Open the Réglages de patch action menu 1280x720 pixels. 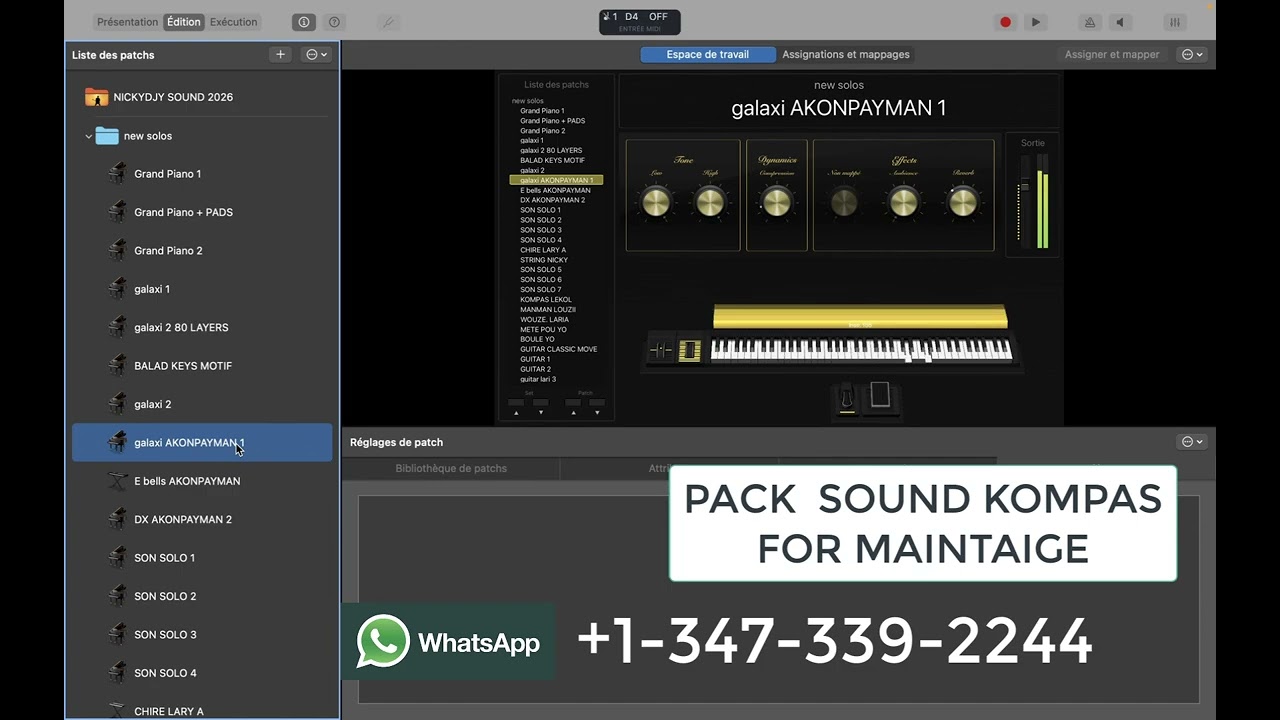tap(1192, 441)
